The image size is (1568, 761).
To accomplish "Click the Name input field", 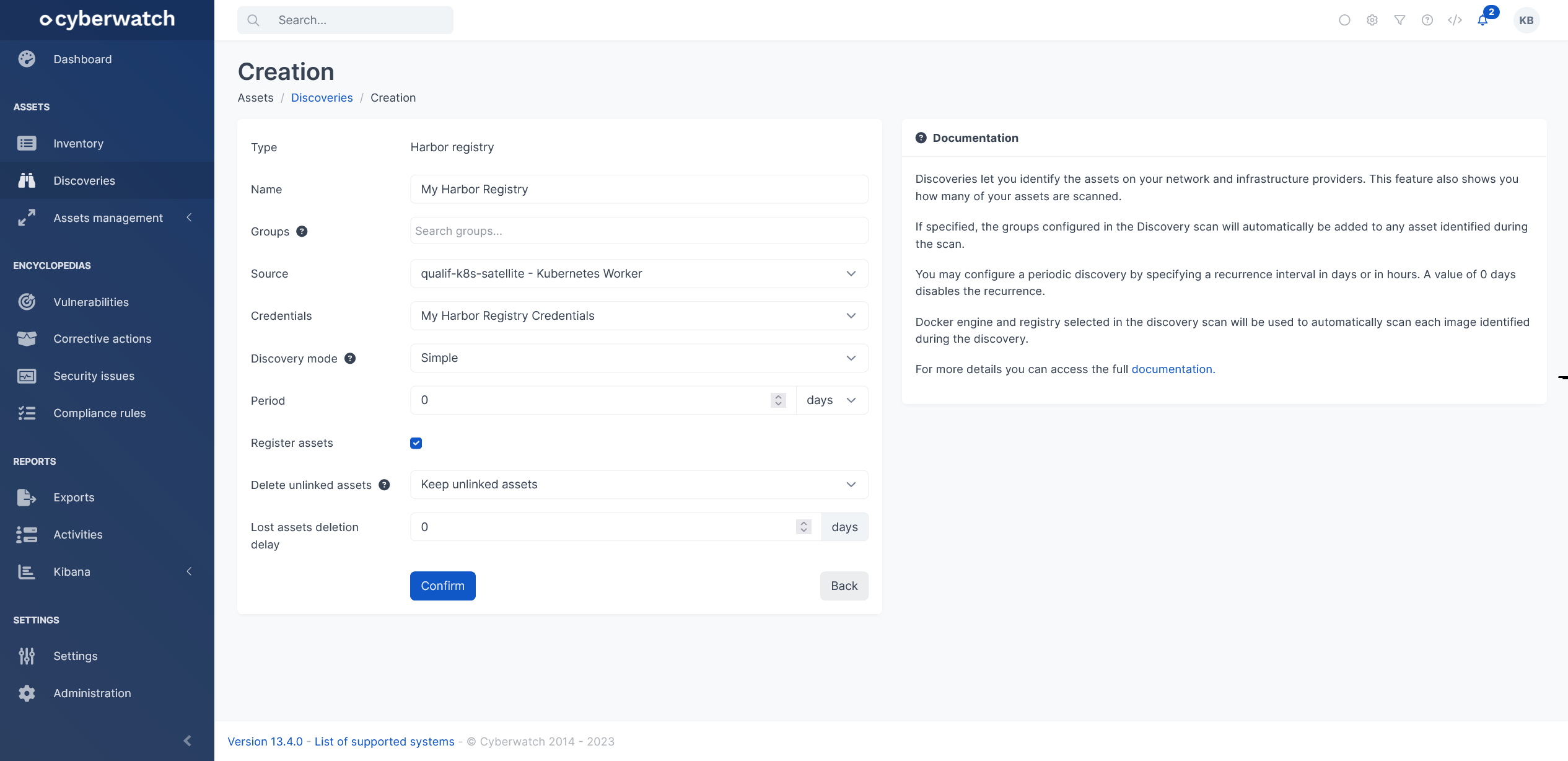I will pos(639,189).
